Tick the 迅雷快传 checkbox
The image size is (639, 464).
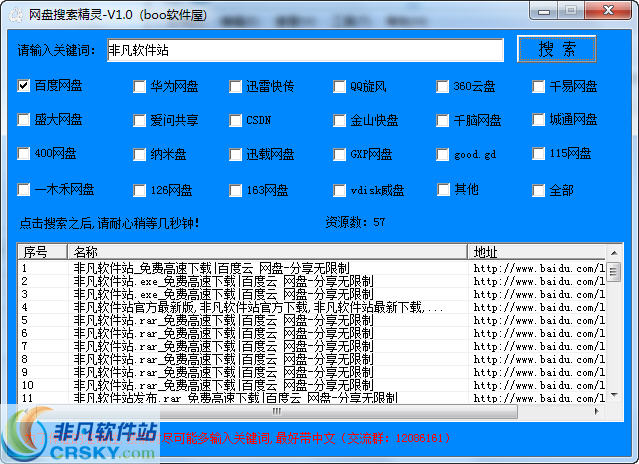235,86
